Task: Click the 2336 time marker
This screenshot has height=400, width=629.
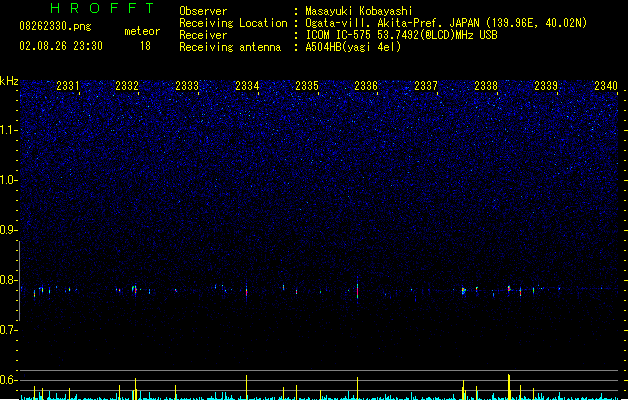Action: 366,86
